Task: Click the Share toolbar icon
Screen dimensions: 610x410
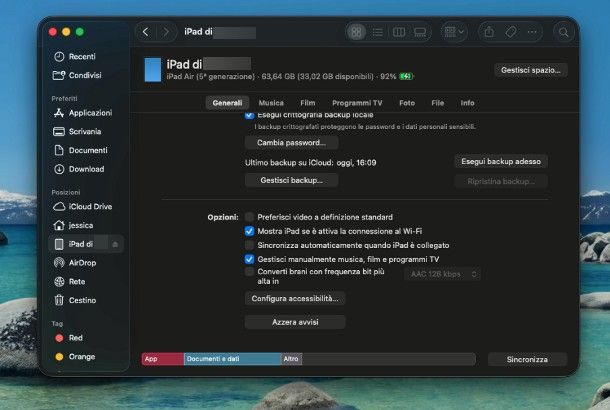Action: (489, 33)
